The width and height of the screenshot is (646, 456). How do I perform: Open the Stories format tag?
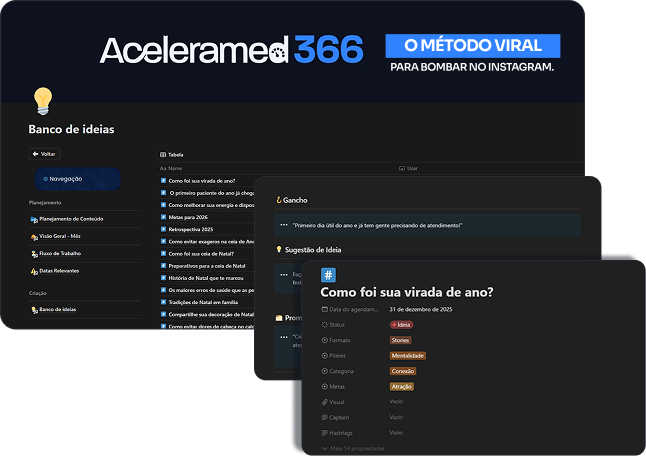400,340
